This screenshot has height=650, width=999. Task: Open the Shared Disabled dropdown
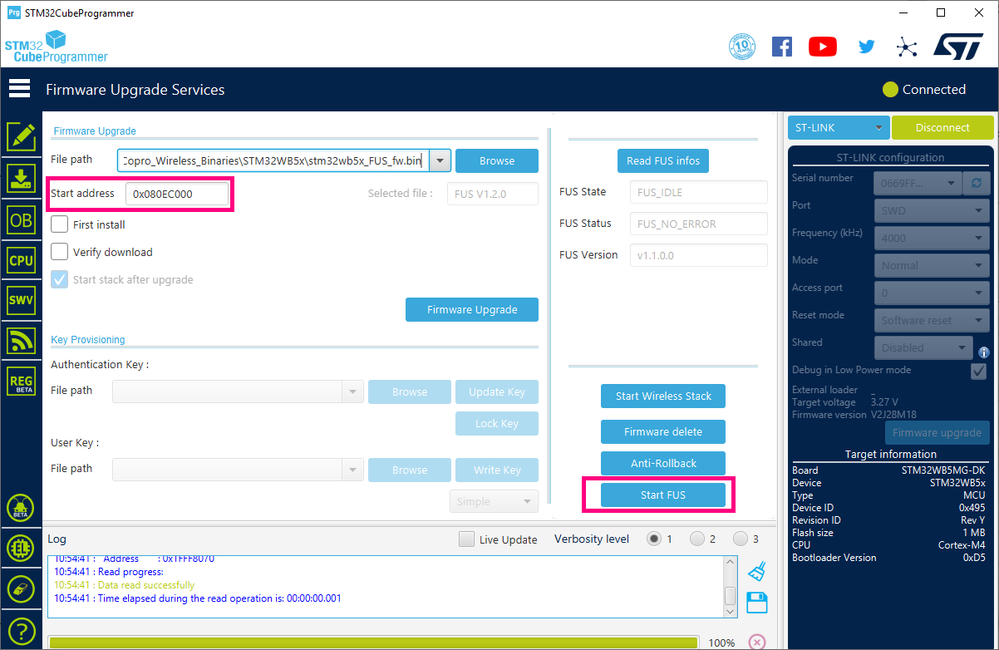[923, 347]
